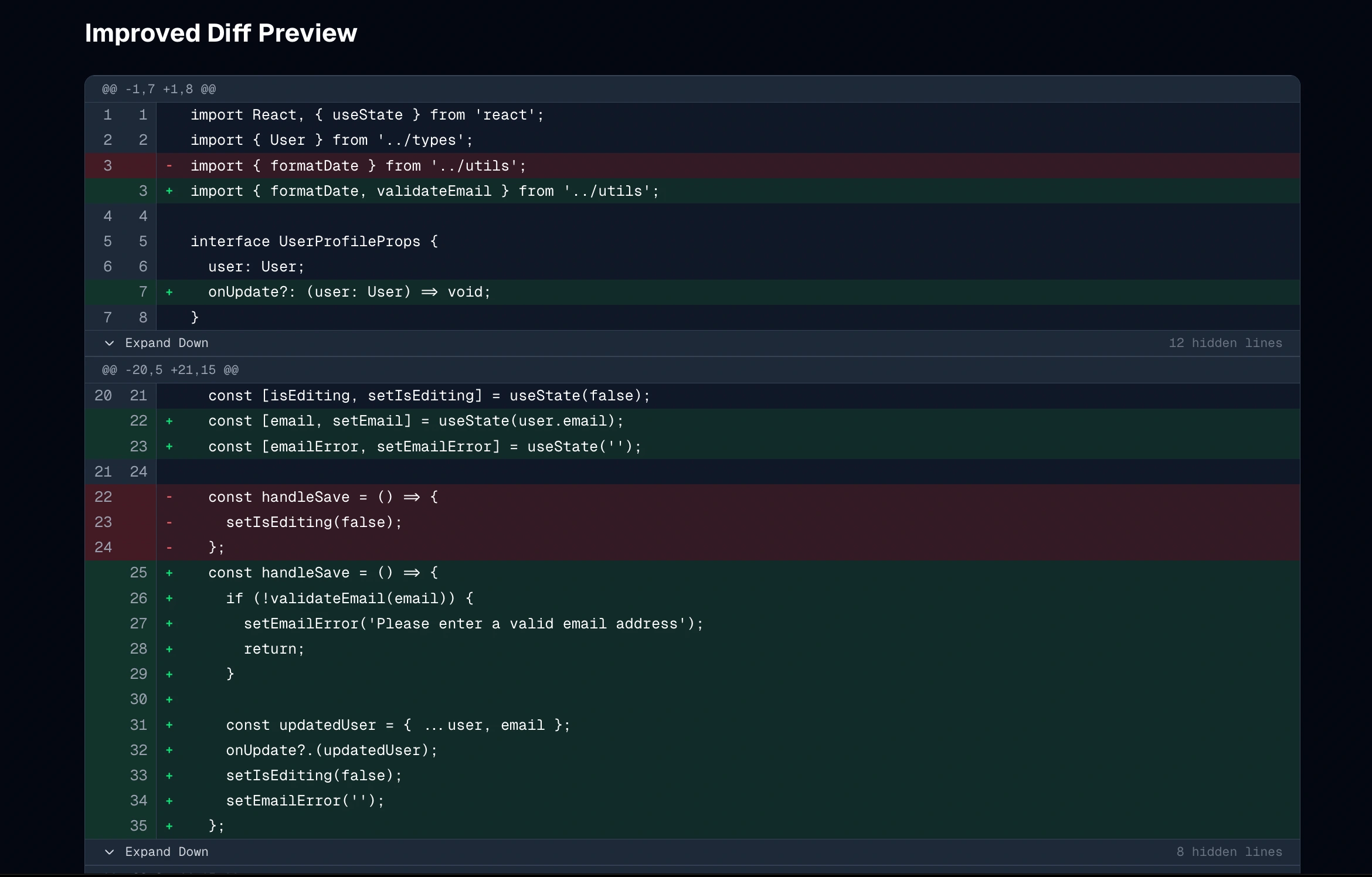Click the plus marker beside updatedUser line
Screen dimensions: 1372x877
[x=169, y=726]
